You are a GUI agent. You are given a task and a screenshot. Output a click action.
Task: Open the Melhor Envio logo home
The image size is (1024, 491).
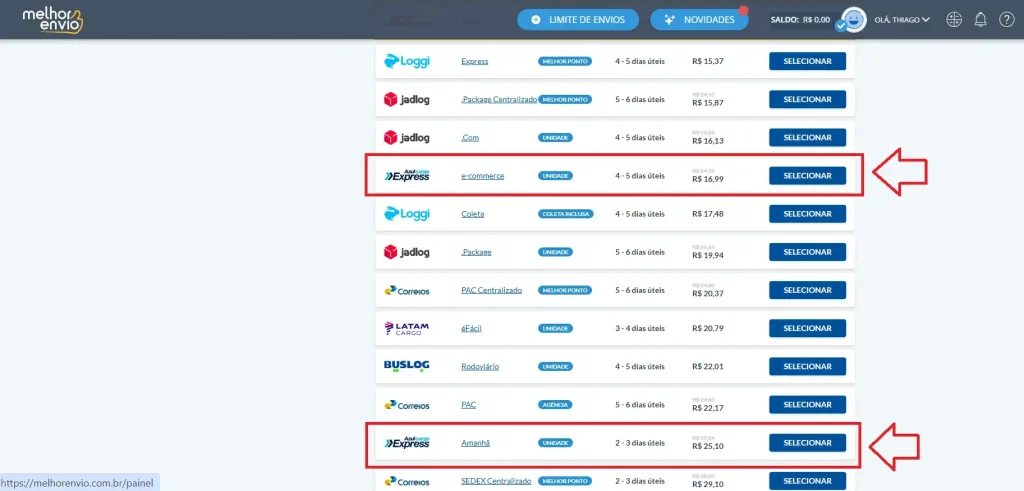click(x=53, y=20)
